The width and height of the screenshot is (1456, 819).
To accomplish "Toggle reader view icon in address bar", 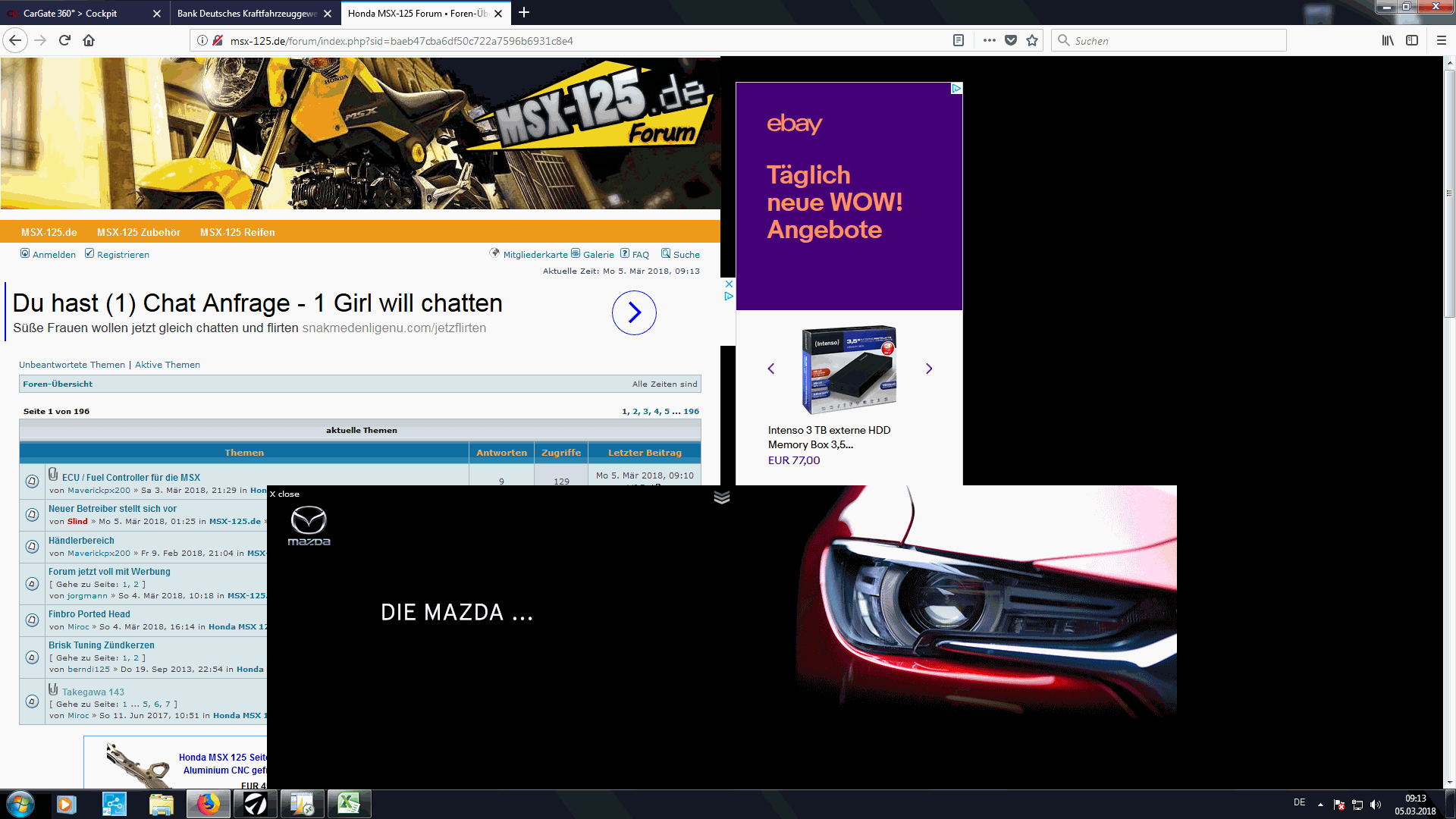I will click(x=959, y=40).
